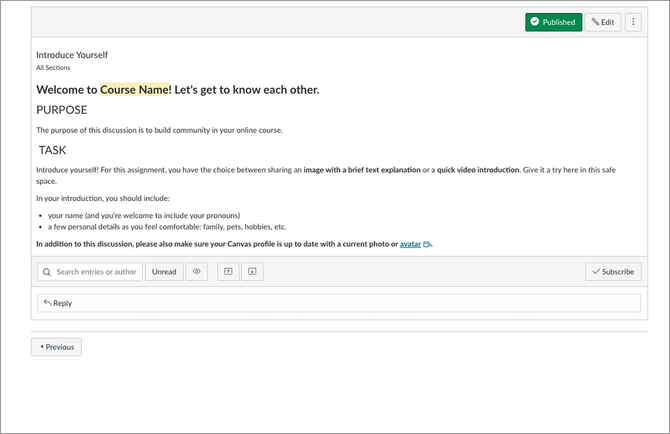This screenshot has height=434, width=670.
Task: Click the checkmark icon on Subscribe button
Action: click(x=596, y=271)
